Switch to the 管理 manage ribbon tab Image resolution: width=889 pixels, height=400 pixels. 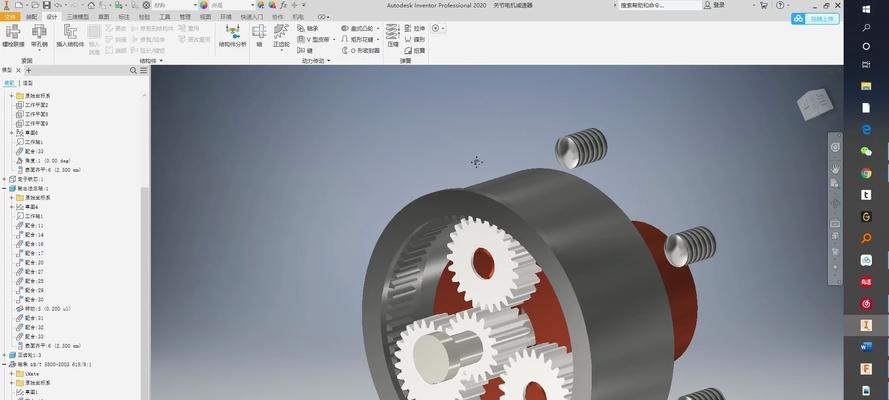[x=185, y=17]
